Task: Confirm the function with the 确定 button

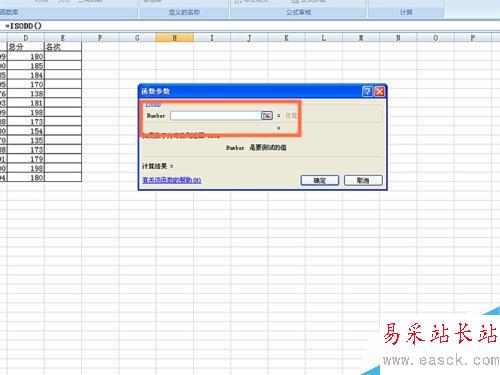Action: point(320,180)
